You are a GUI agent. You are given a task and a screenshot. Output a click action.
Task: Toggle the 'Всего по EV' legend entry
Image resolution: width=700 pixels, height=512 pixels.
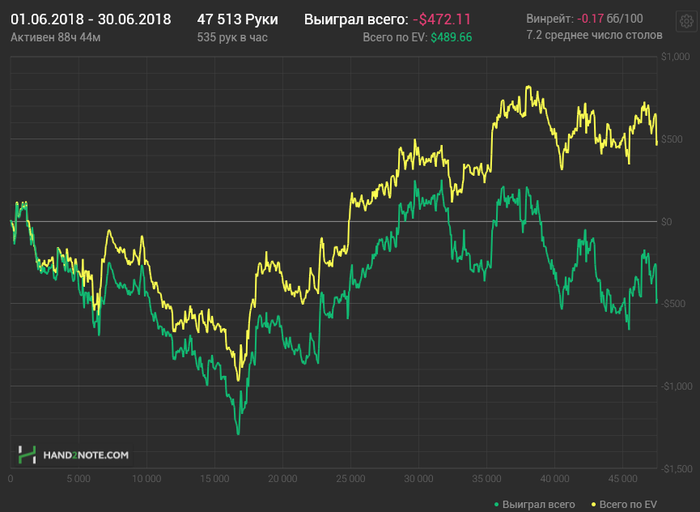[624, 504]
